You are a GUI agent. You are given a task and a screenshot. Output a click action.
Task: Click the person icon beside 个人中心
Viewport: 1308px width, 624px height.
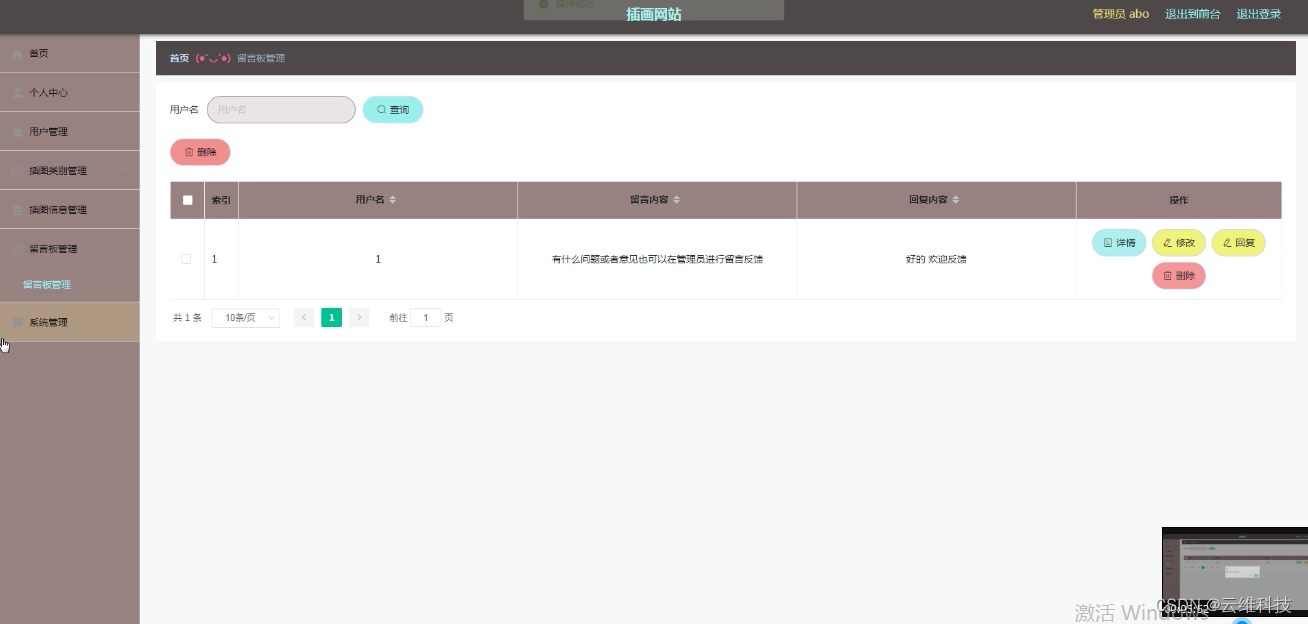pyautogui.click(x=18, y=93)
